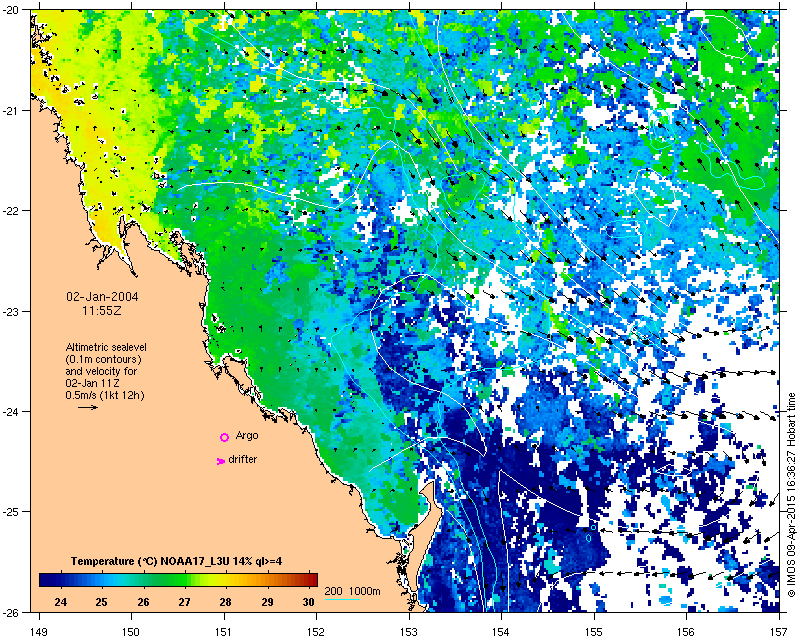
Task: Click longitude axis label 149
Action: pos(39,631)
